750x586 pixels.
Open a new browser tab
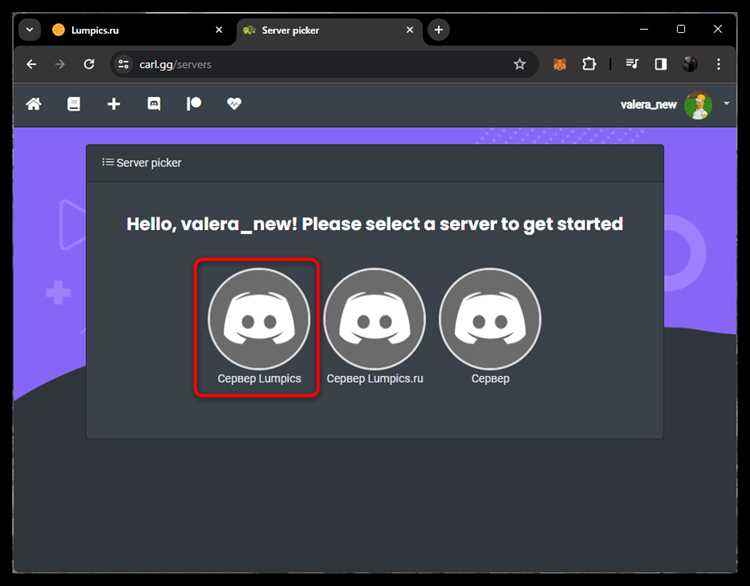point(438,30)
